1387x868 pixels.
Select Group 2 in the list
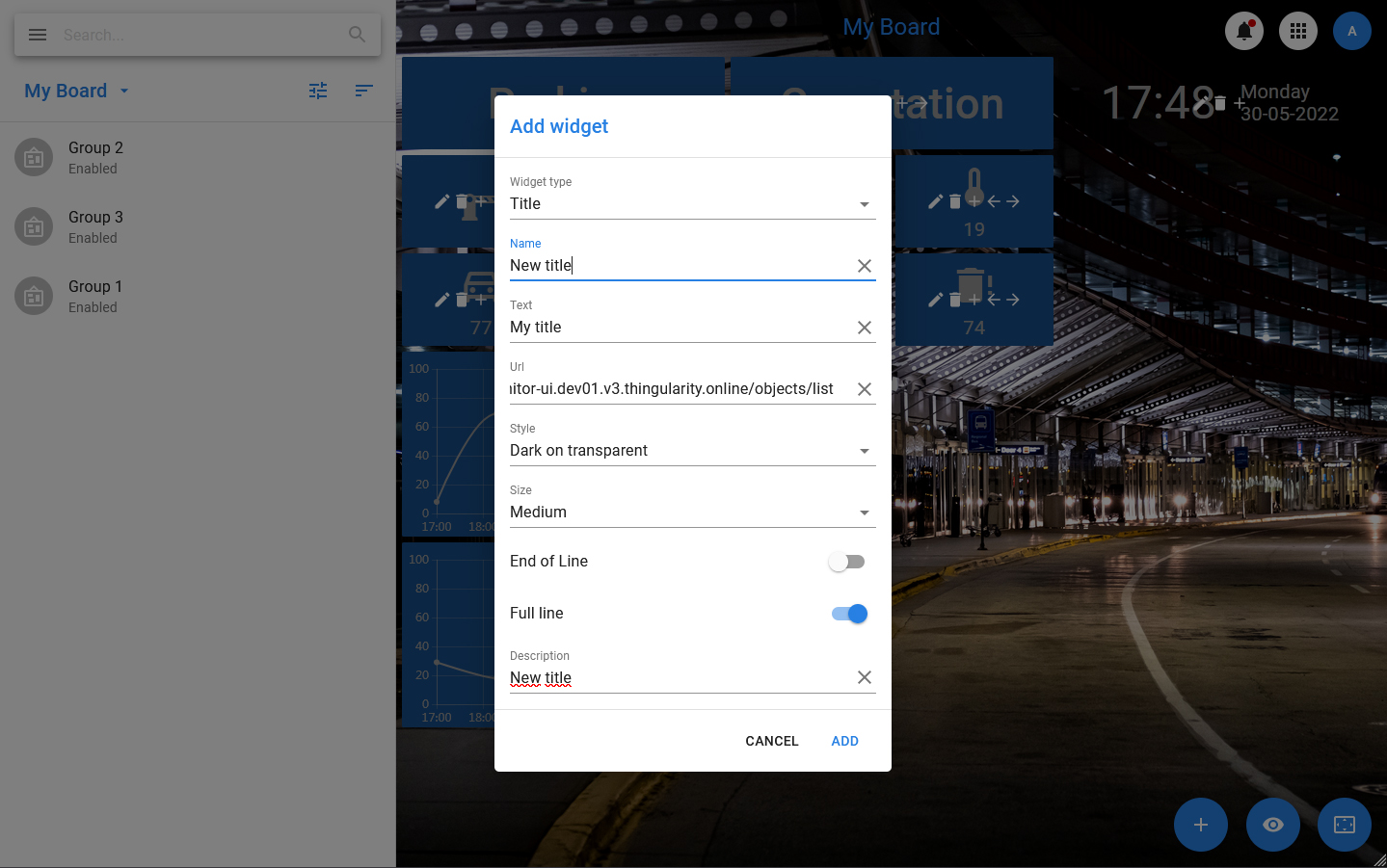coord(95,157)
